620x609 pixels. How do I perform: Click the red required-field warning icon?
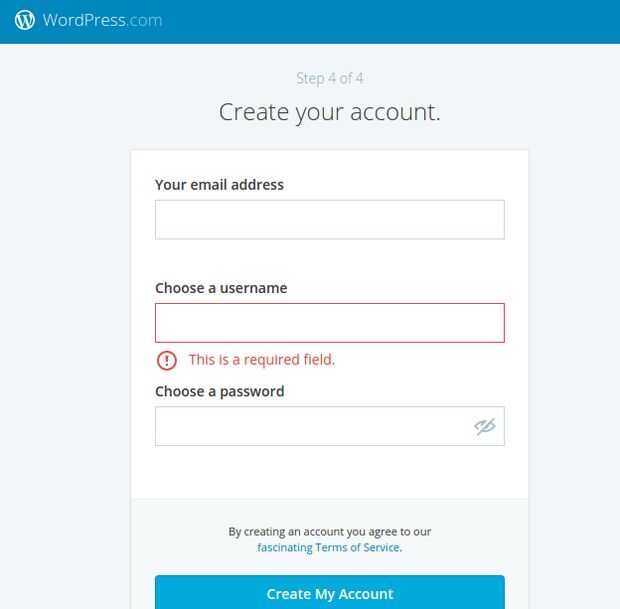[x=167, y=360]
